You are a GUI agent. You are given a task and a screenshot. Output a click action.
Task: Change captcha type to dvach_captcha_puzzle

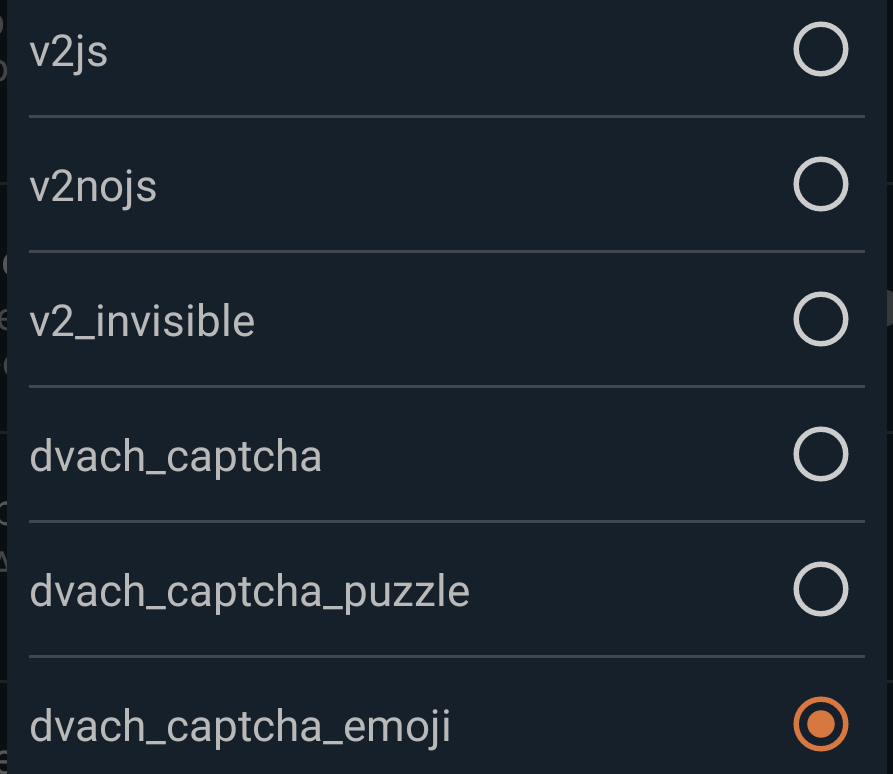coord(820,590)
